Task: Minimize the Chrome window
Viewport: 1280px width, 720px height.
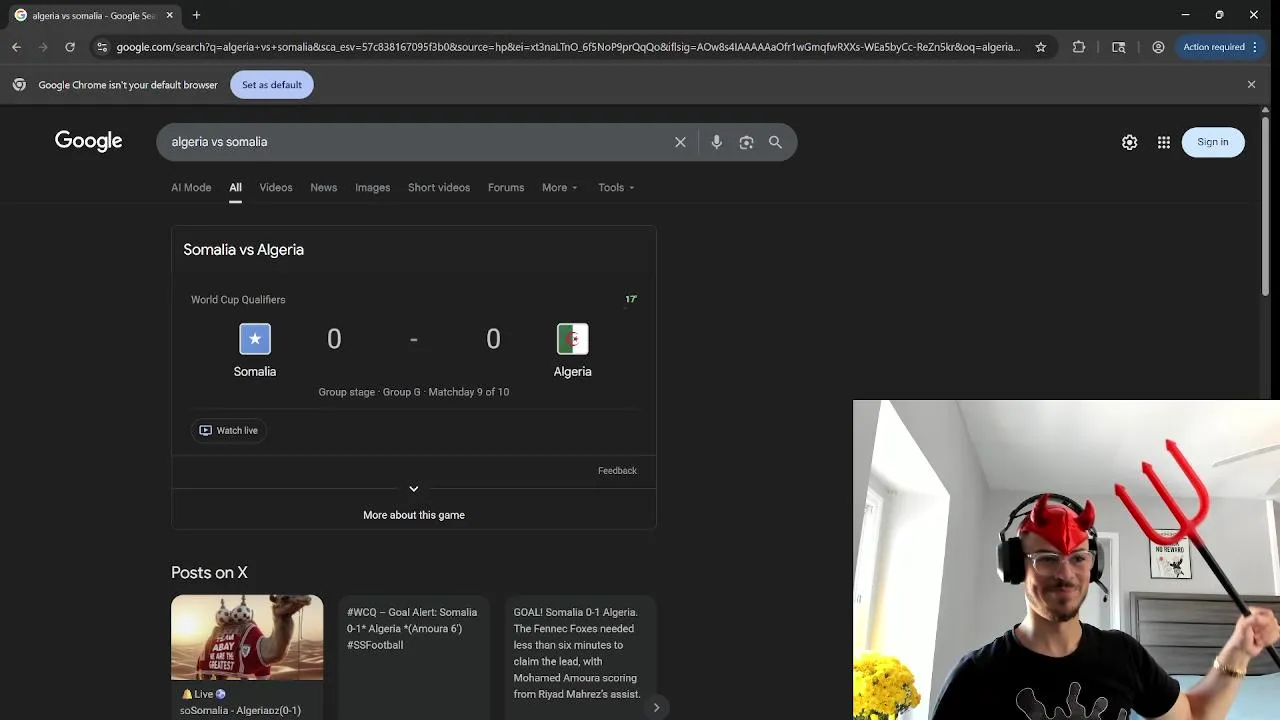Action: tap(1185, 15)
